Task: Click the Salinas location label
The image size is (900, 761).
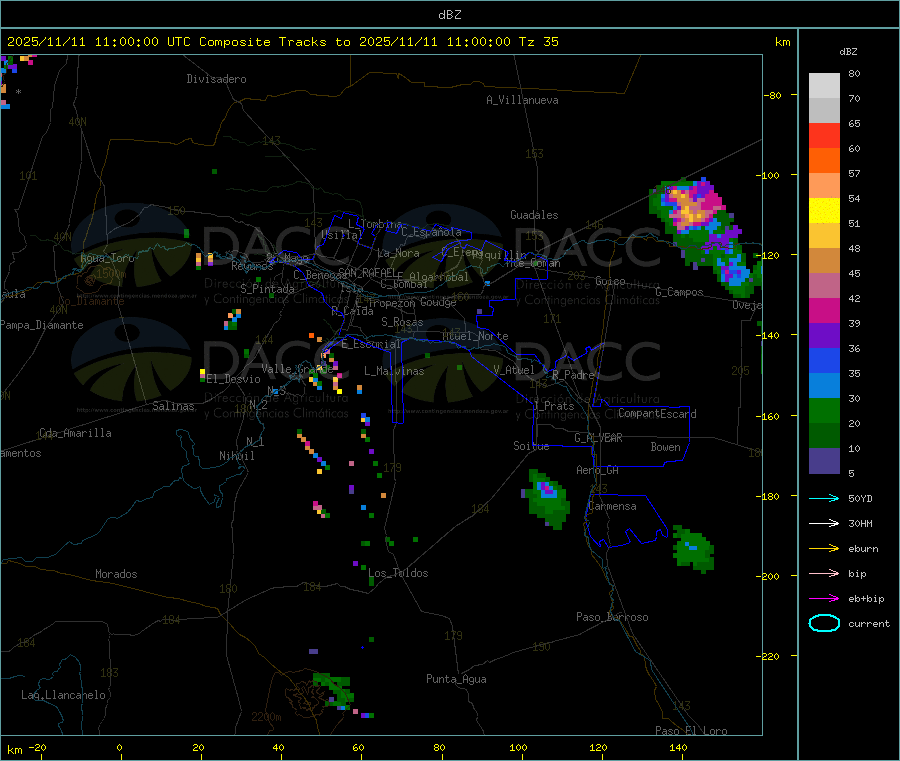Action: pyautogui.click(x=173, y=406)
